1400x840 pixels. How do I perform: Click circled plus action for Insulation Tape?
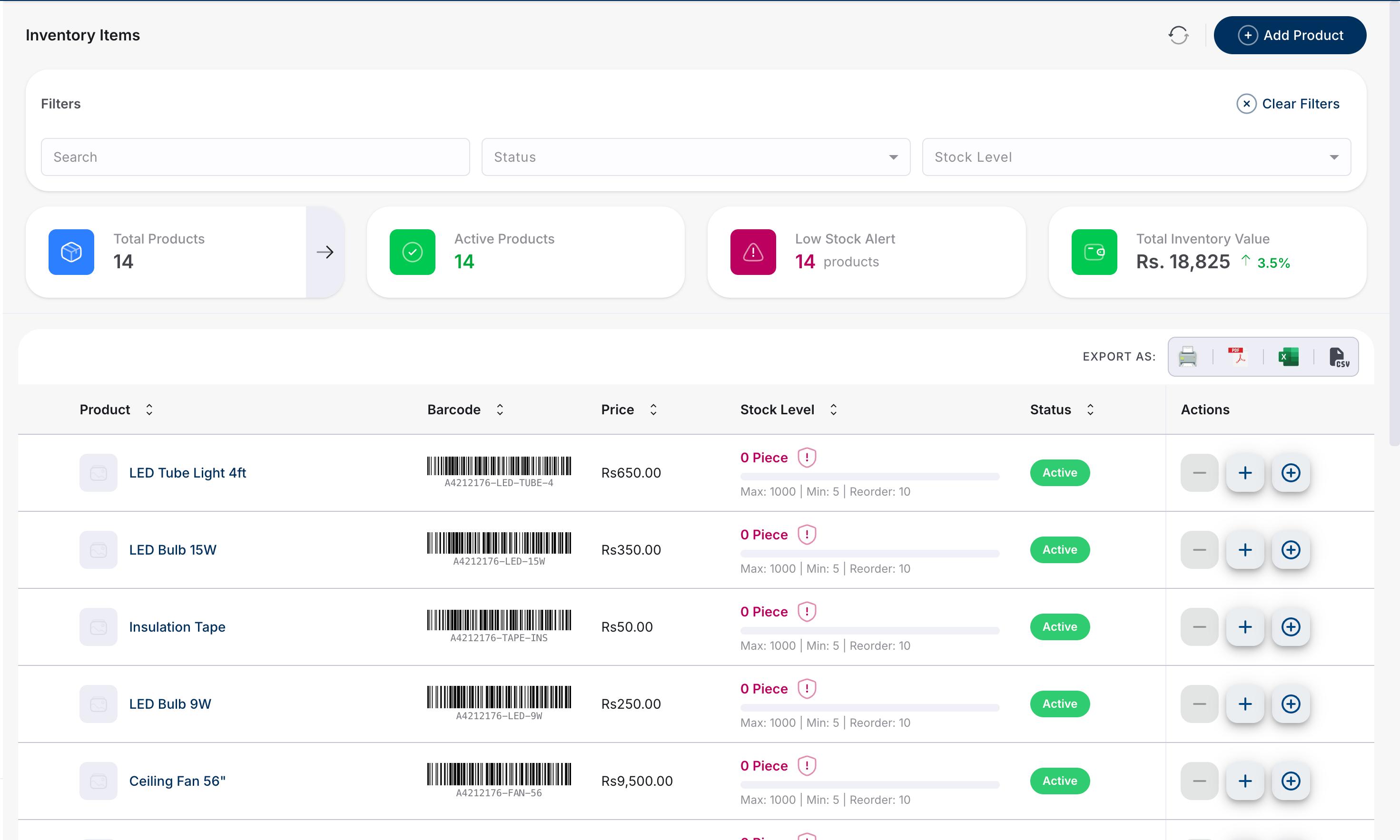pos(1291,626)
